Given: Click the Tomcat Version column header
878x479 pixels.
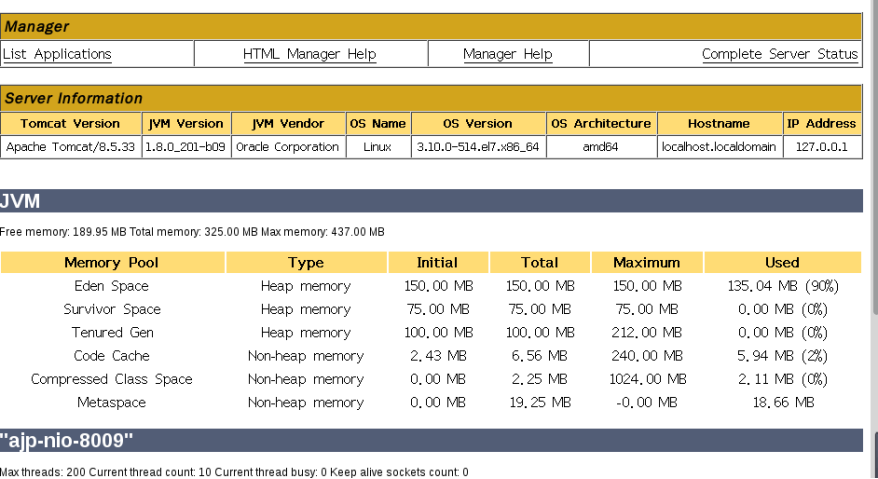Looking at the screenshot, I should point(70,124).
